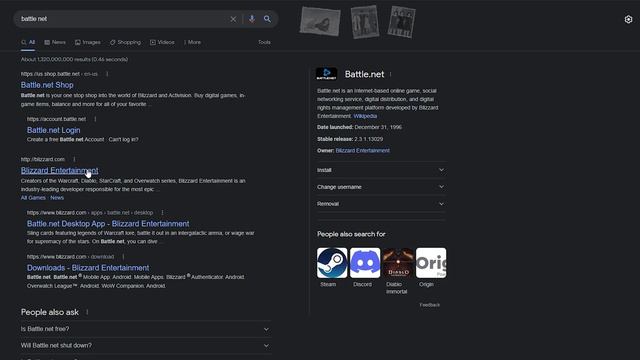Open the Wikipedia link in knowledge panel
This screenshot has height=360, width=640.
[x=365, y=116]
